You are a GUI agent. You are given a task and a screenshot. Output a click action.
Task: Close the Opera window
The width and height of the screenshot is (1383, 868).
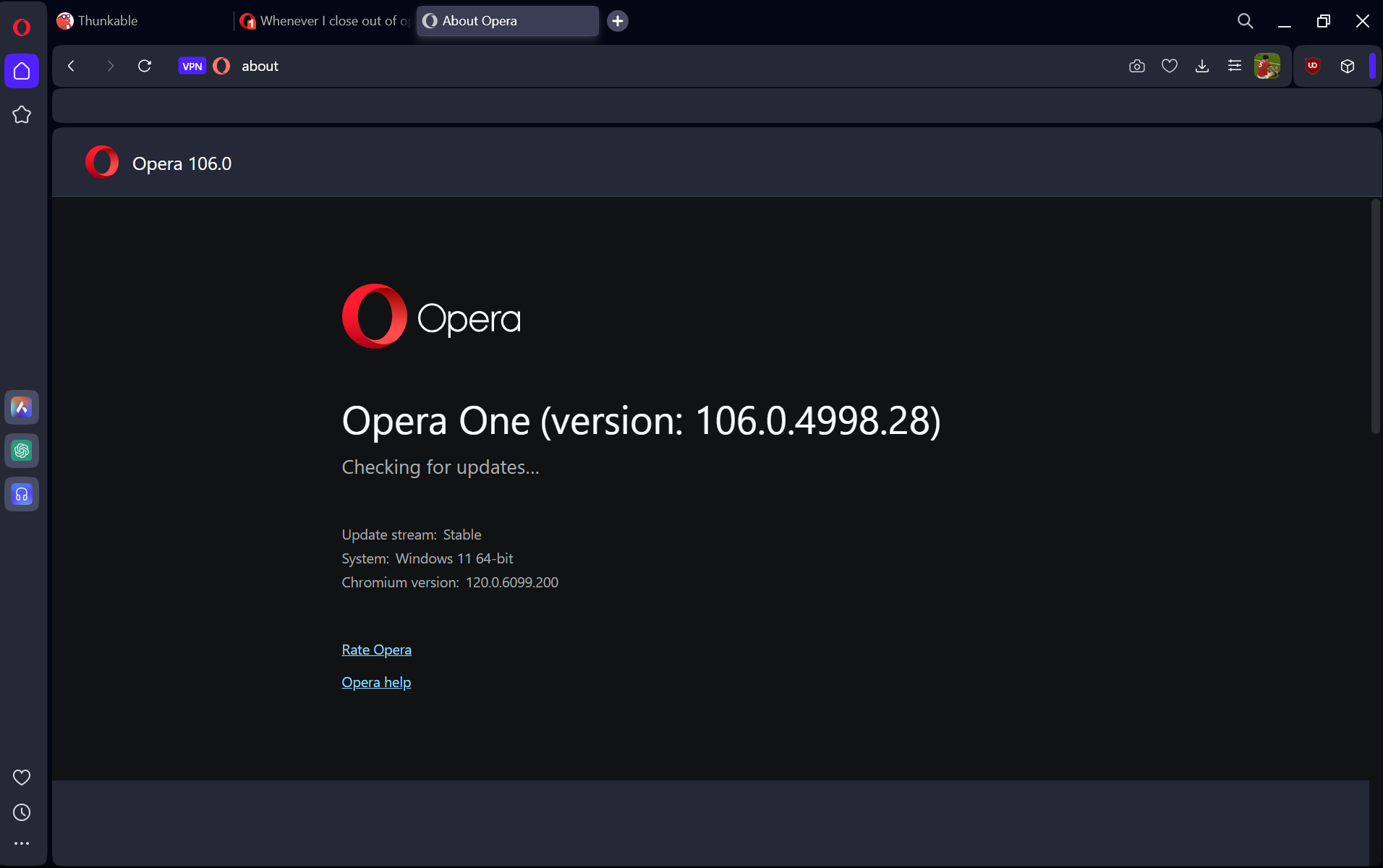(1363, 21)
